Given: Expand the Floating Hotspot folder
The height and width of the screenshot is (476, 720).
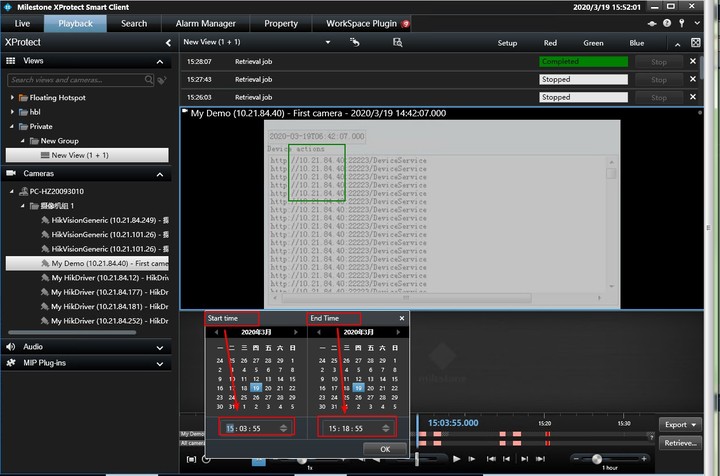Looking at the screenshot, I should [x=13, y=98].
